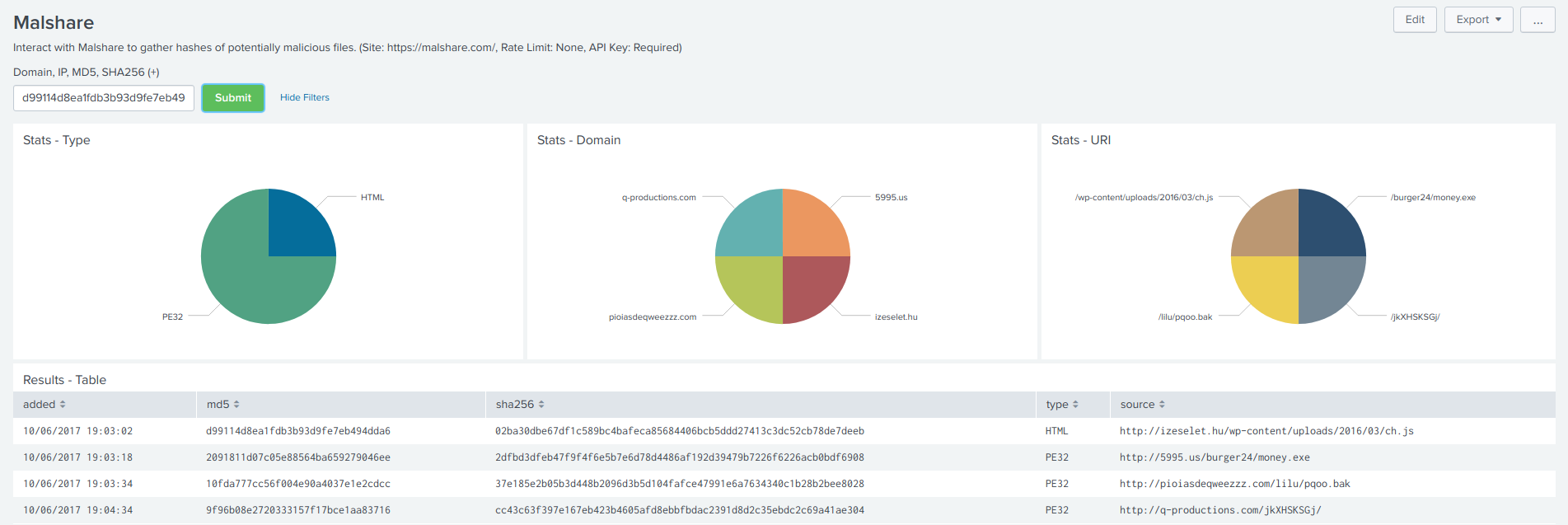Click md5 10fda777cc56f004e90a4037e1e2cdcc

tap(298, 484)
